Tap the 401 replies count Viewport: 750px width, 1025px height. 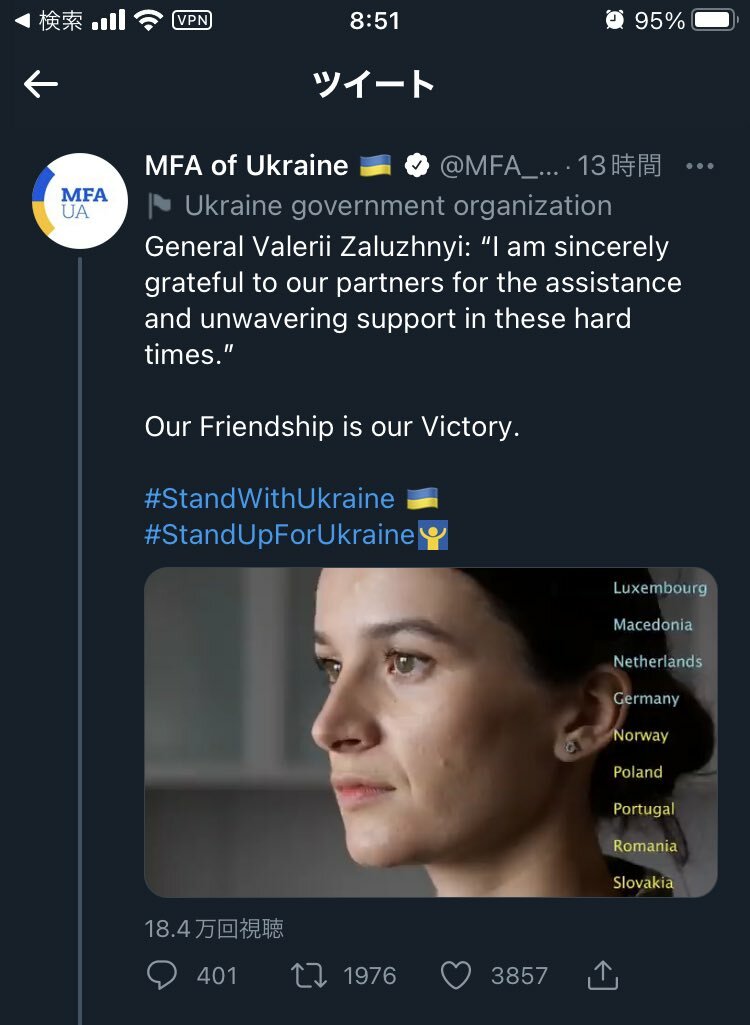coord(216,976)
